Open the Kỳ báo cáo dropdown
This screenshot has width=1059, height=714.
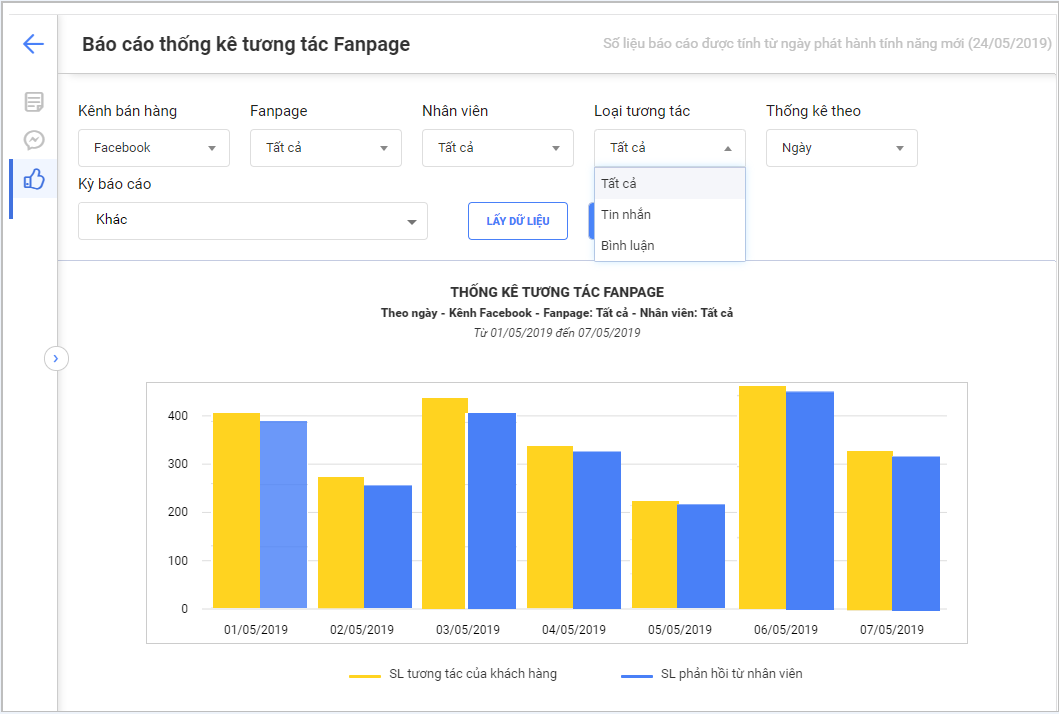pos(253,221)
